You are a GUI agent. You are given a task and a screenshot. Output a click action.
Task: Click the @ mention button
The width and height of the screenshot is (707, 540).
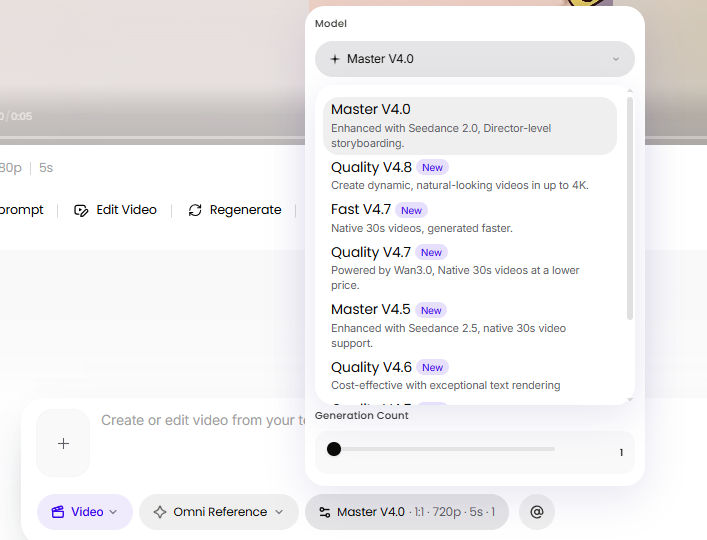click(x=537, y=512)
